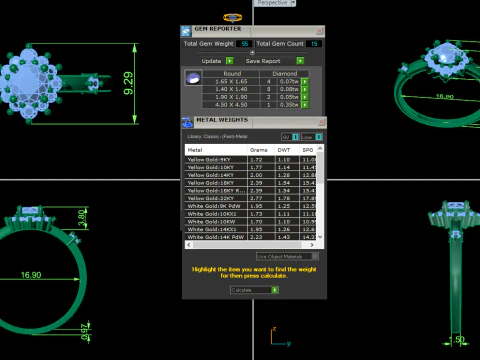Click Total Gem Count value field
The image size is (480, 360).
click(x=314, y=44)
